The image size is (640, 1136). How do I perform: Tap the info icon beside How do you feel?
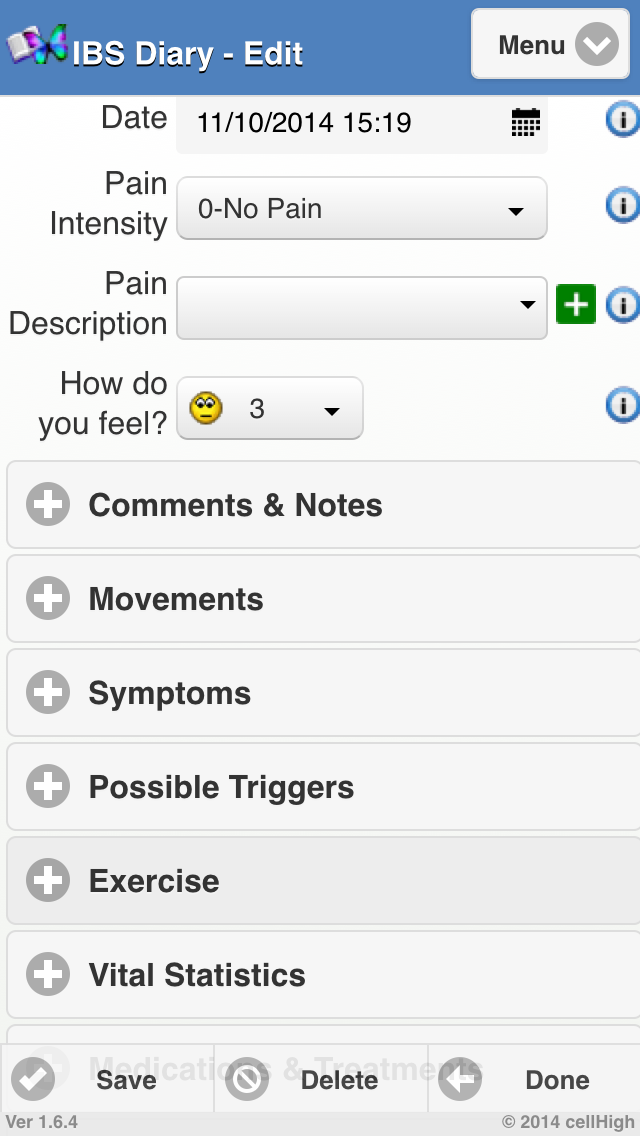click(622, 405)
